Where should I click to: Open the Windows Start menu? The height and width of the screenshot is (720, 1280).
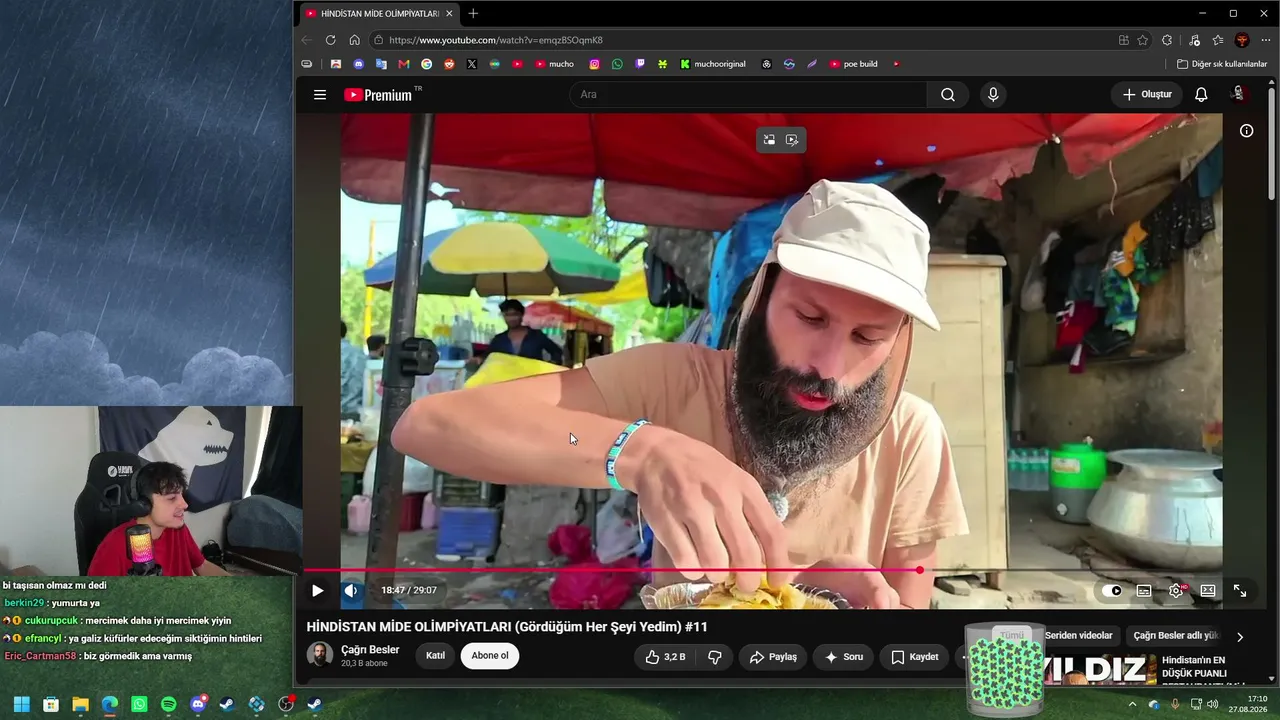click(x=22, y=704)
